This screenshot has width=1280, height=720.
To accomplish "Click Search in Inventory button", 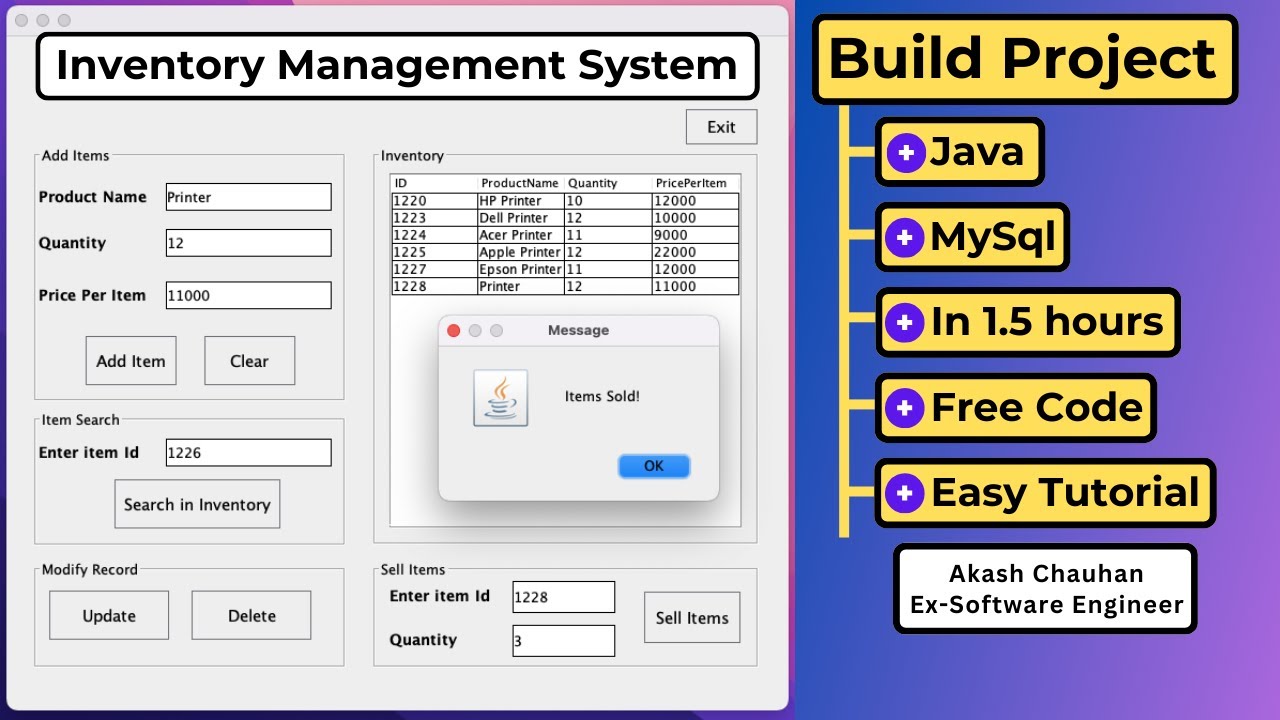I will pos(197,504).
